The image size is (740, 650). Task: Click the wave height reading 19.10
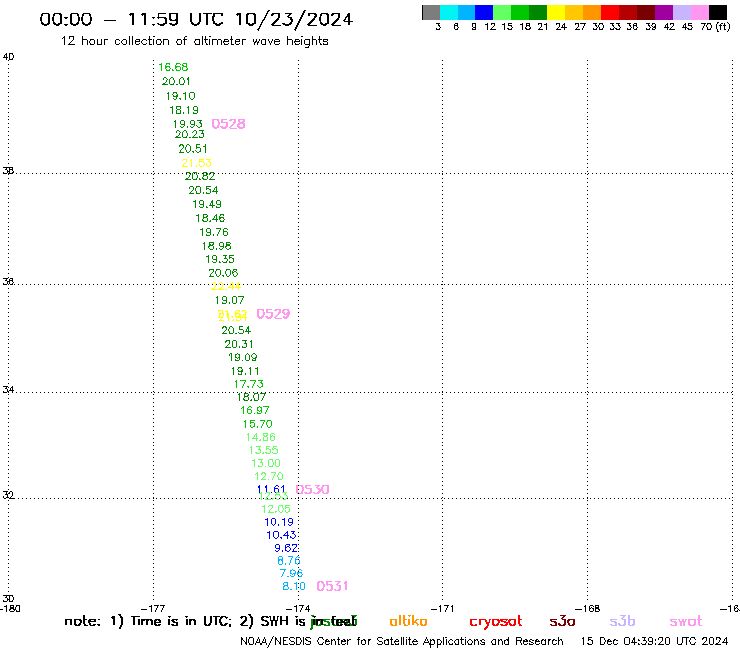click(x=180, y=96)
